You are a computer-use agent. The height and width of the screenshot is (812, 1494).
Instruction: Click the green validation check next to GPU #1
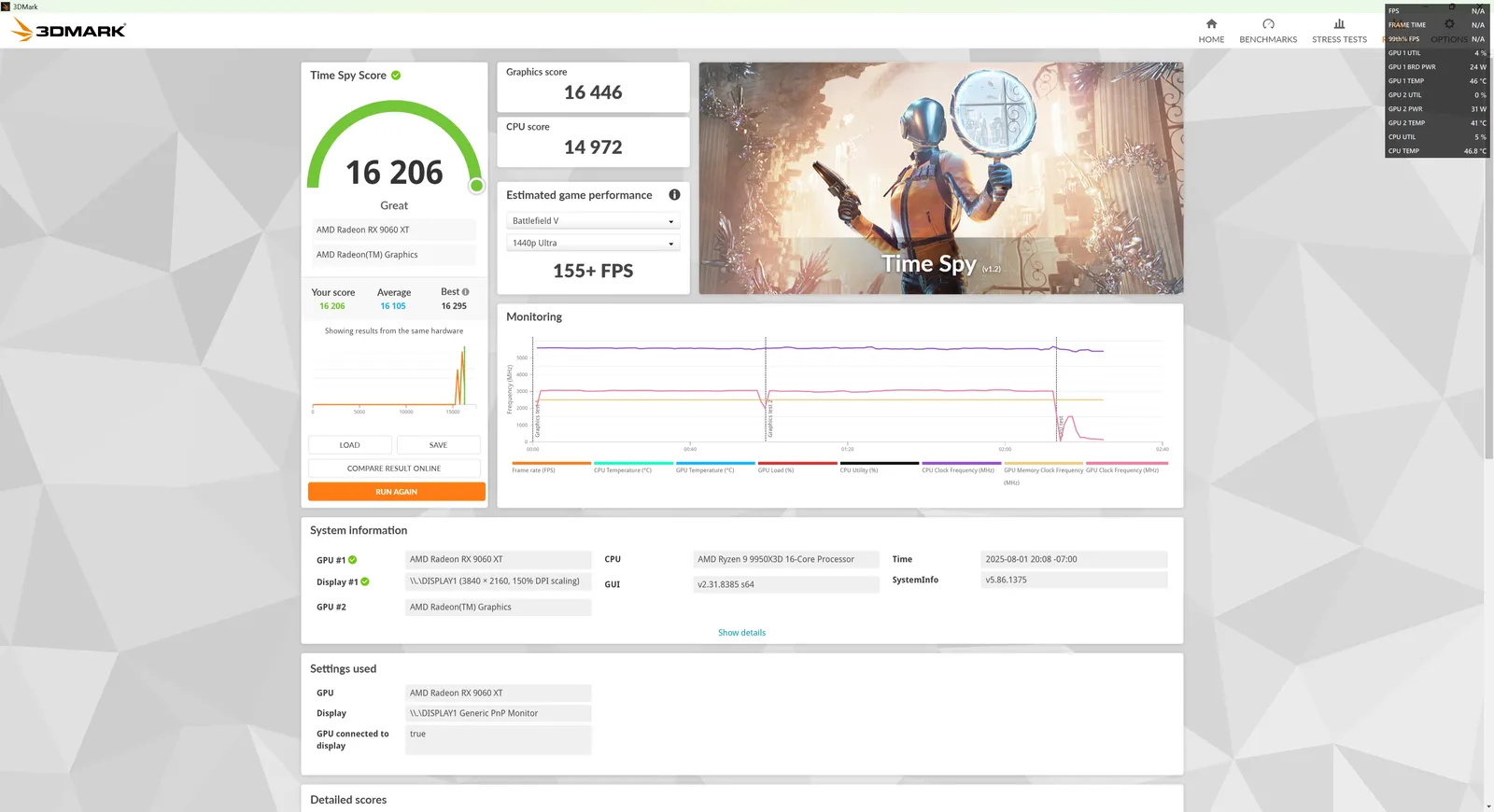pyautogui.click(x=353, y=560)
